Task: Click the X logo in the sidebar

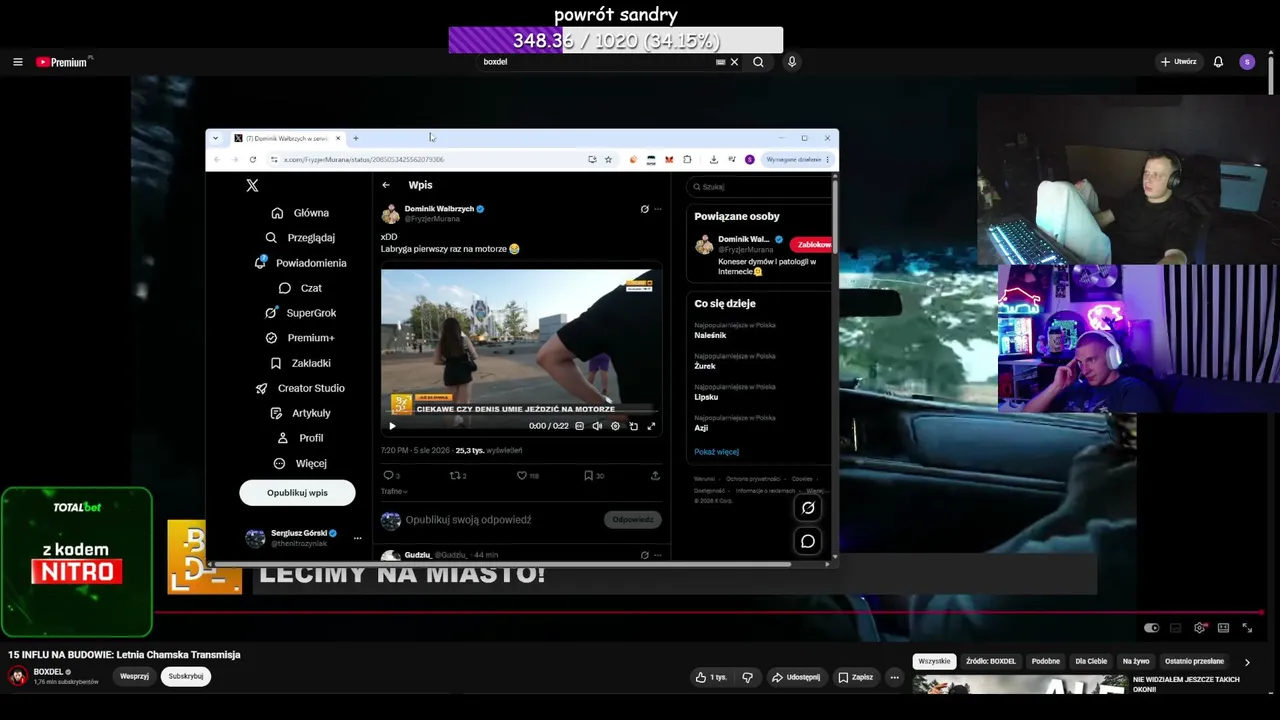Action: click(x=252, y=185)
